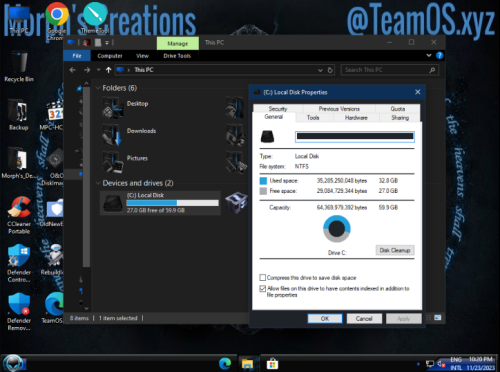Open File Explorer from the taskbar
Viewport: 500px width, 372px height.
click(248, 363)
